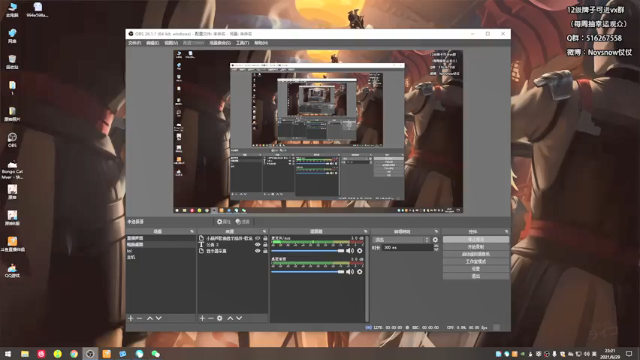This screenshot has height=360, width=640.
Task: Click the Audio Mixer vertical scrollbar
Action: (367, 278)
